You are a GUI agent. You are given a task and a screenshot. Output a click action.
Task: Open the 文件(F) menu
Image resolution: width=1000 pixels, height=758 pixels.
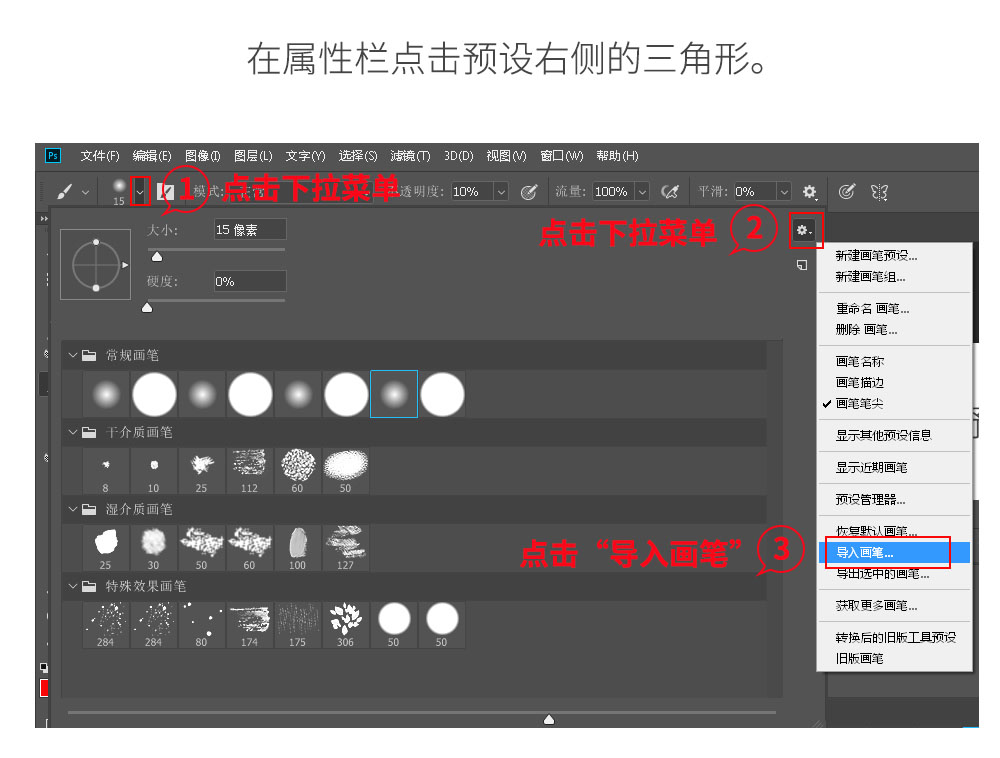coord(100,156)
